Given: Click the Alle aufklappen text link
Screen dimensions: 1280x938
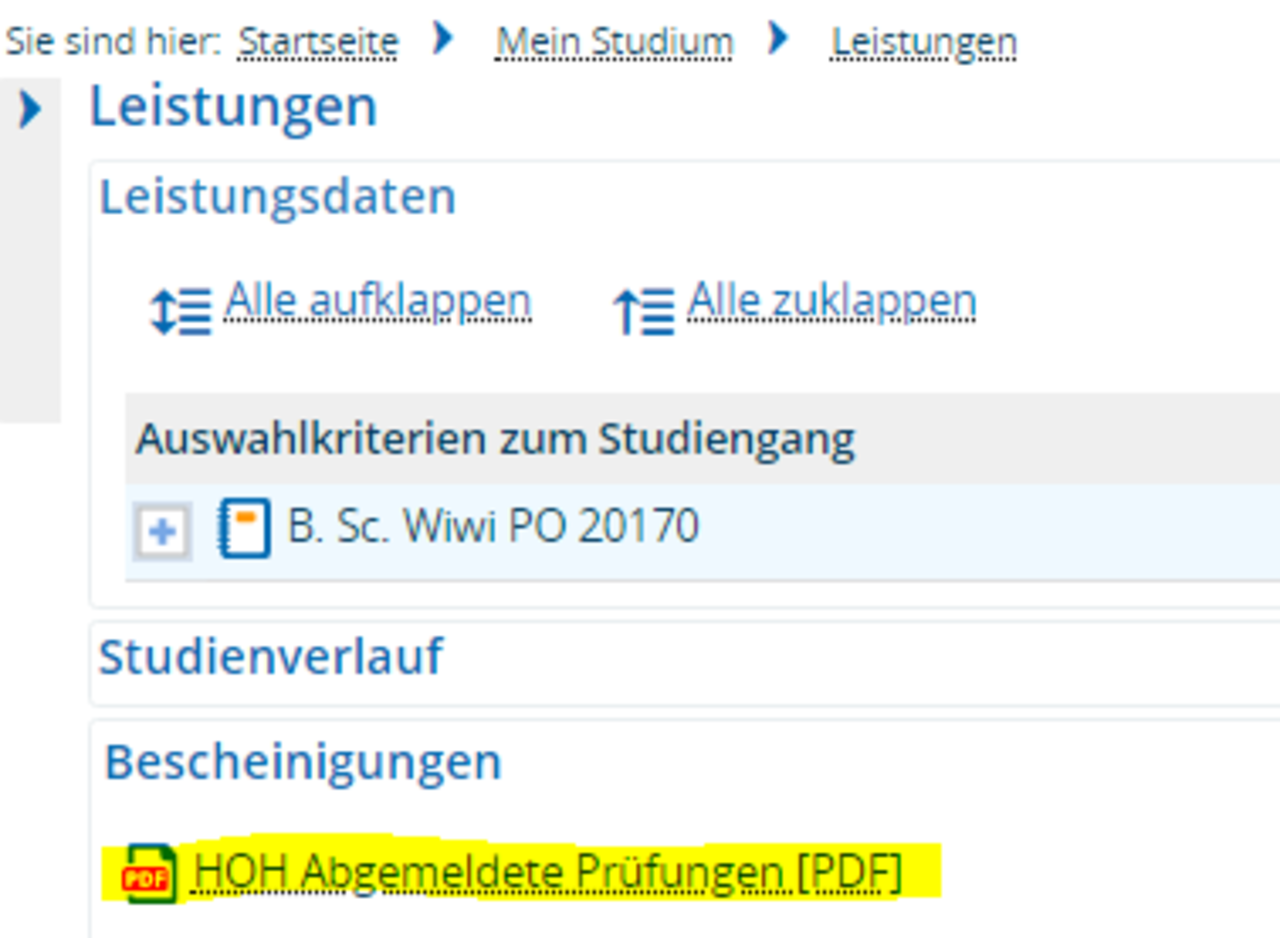Looking at the screenshot, I should pyautogui.click(x=378, y=300).
